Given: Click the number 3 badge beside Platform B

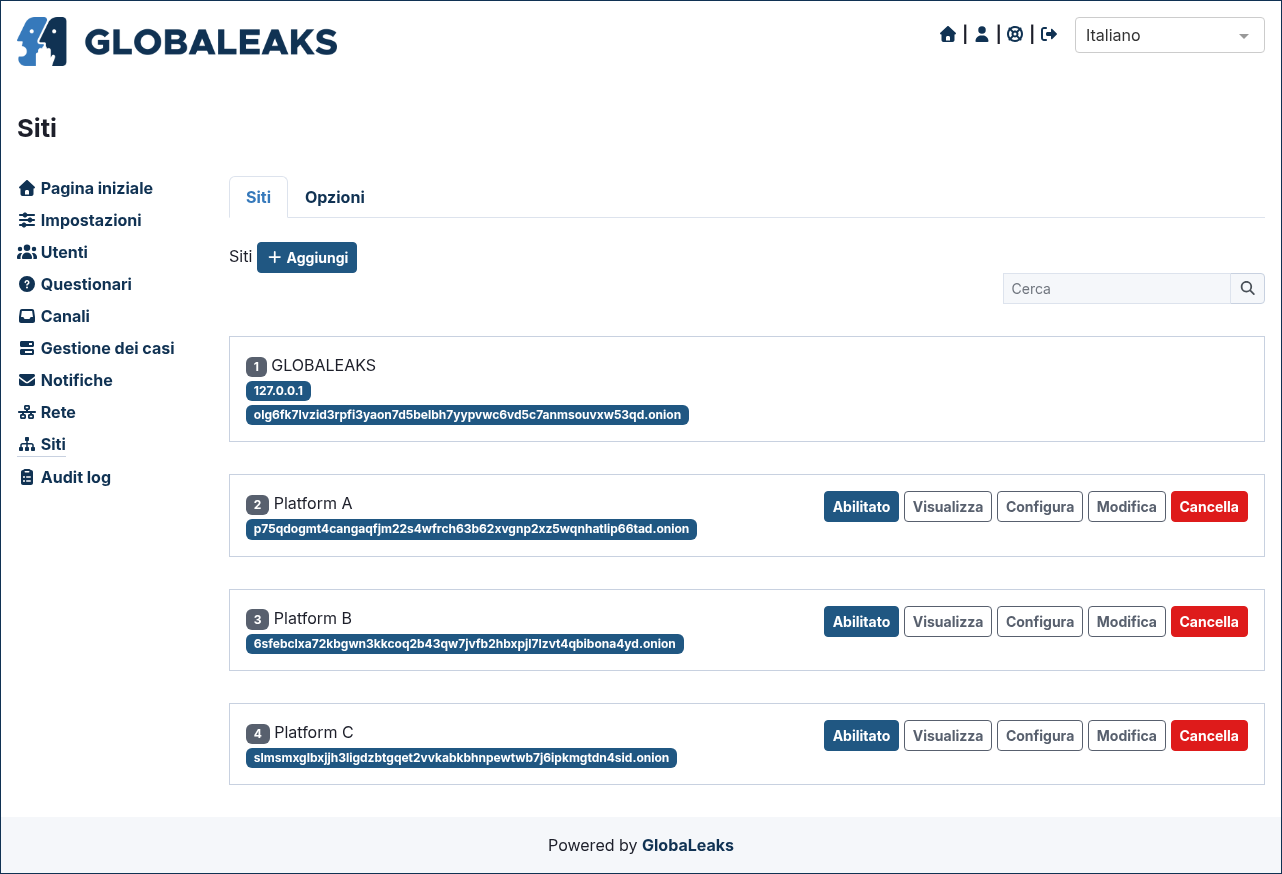Looking at the screenshot, I should [257, 619].
